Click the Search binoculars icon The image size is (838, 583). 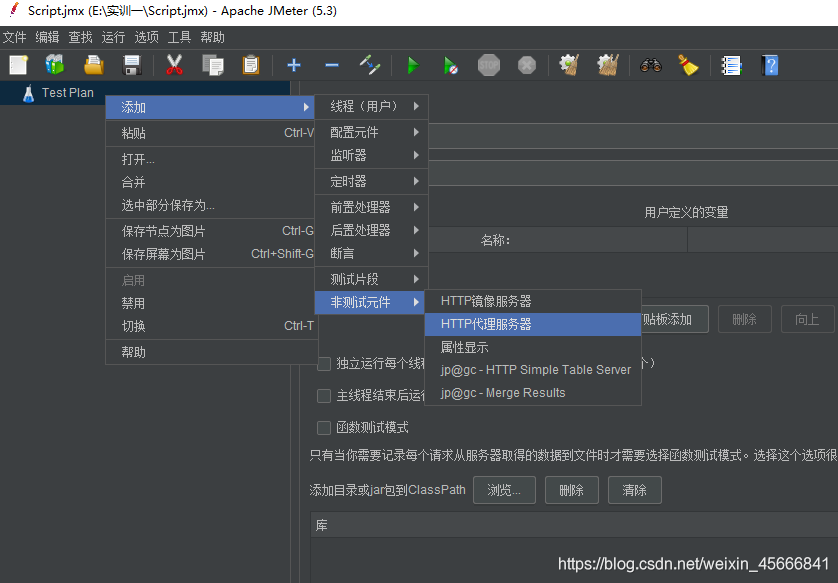pyautogui.click(x=650, y=65)
